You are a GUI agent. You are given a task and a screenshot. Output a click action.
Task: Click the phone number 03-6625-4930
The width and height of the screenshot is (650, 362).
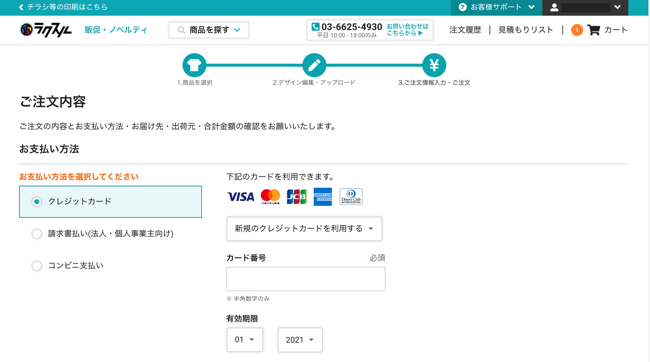[x=352, y=27]
